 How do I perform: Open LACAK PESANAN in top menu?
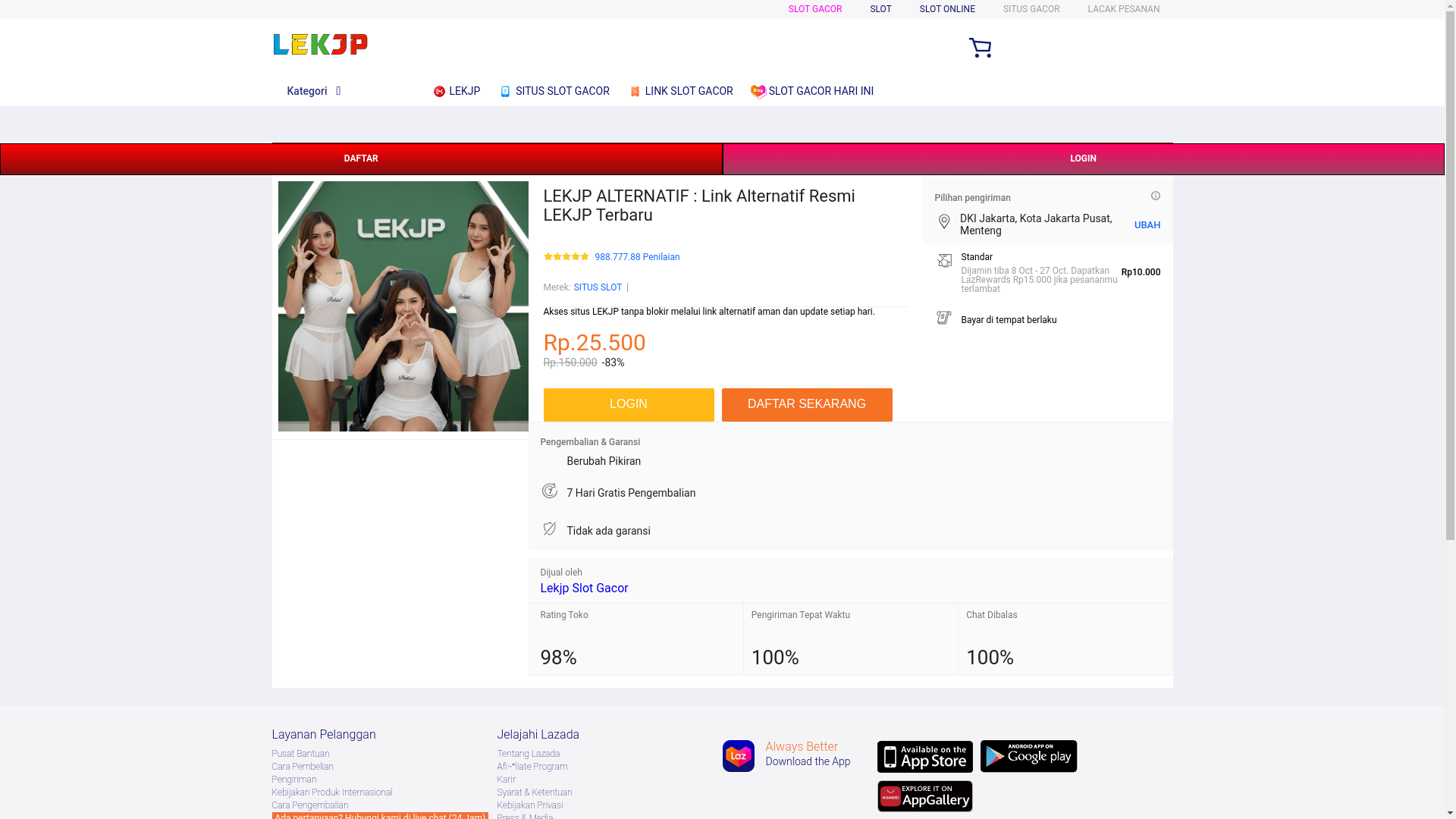tap(1123, 9)
